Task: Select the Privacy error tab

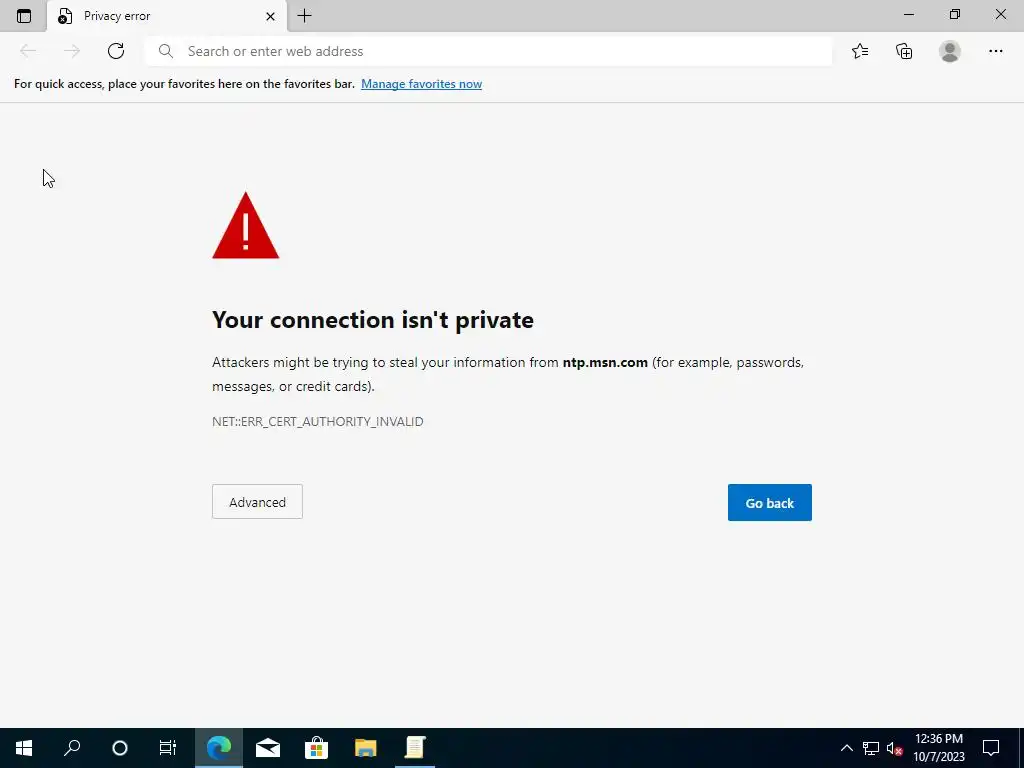Action: pos(167,16)
